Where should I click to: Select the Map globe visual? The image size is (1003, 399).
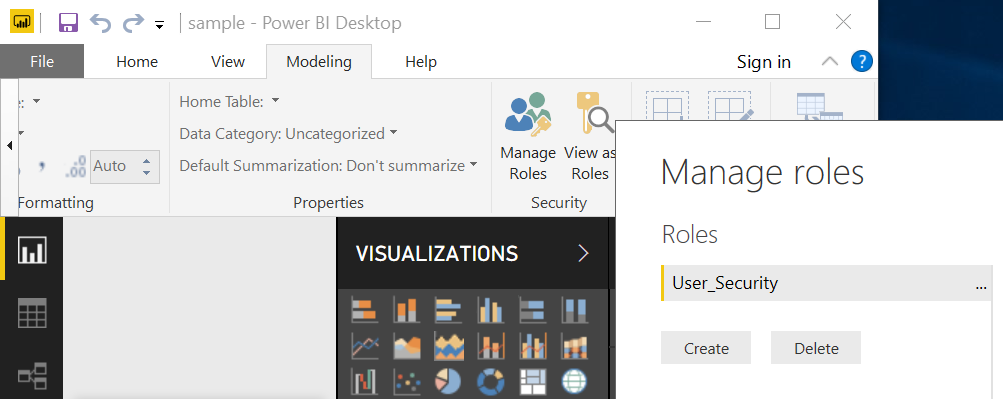(574, 382)
